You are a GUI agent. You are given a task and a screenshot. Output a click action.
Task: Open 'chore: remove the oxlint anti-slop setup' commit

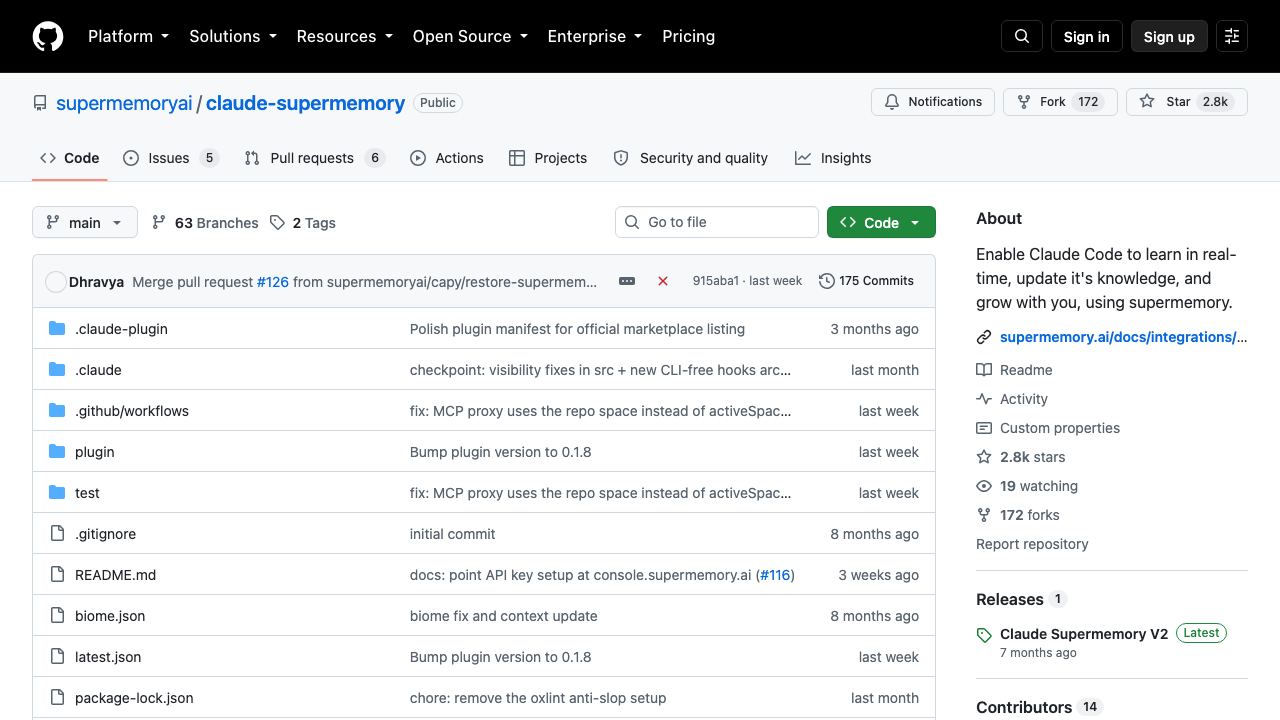[538, 698]
